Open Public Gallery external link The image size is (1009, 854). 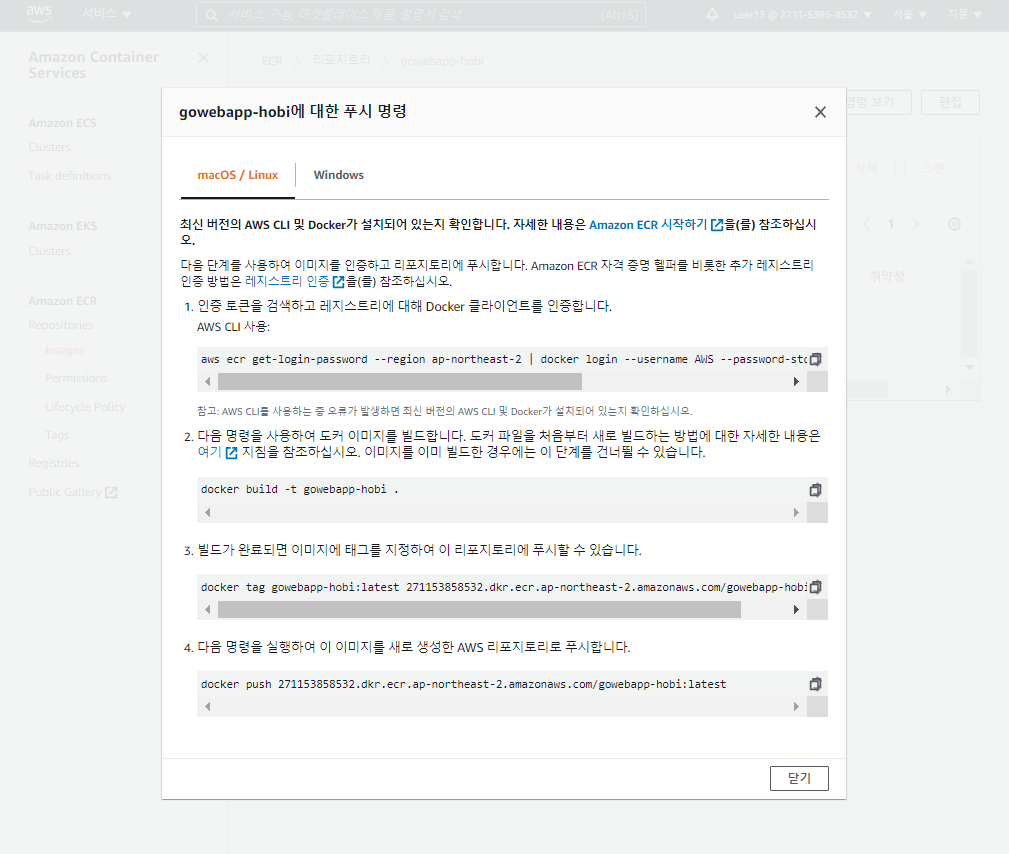[x=73, y=492]
